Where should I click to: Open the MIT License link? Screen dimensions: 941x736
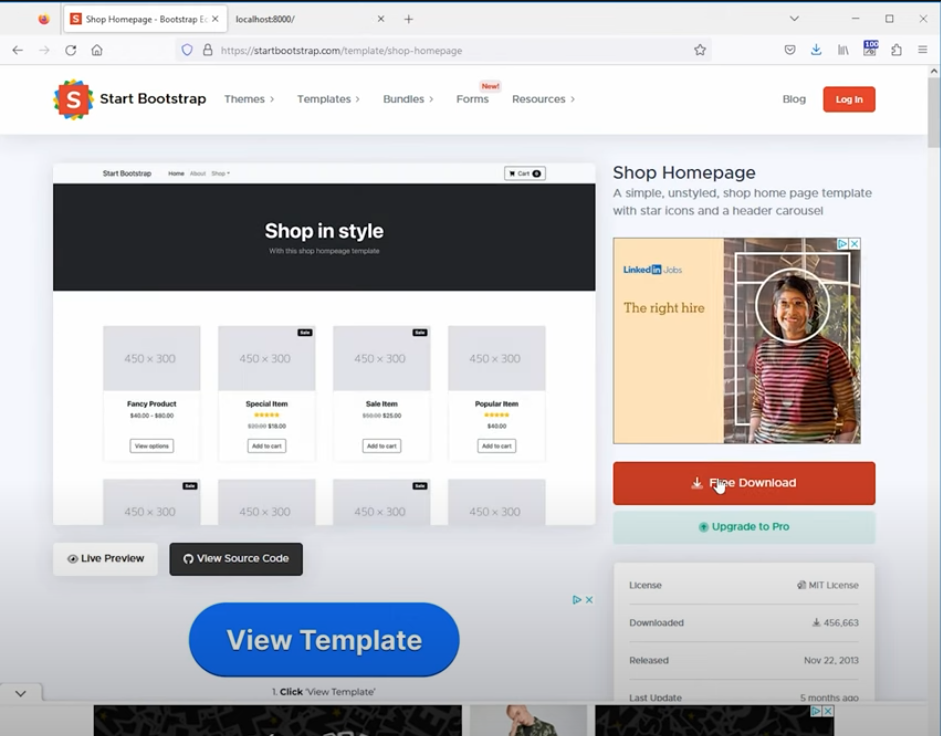[x=828, y=585]
